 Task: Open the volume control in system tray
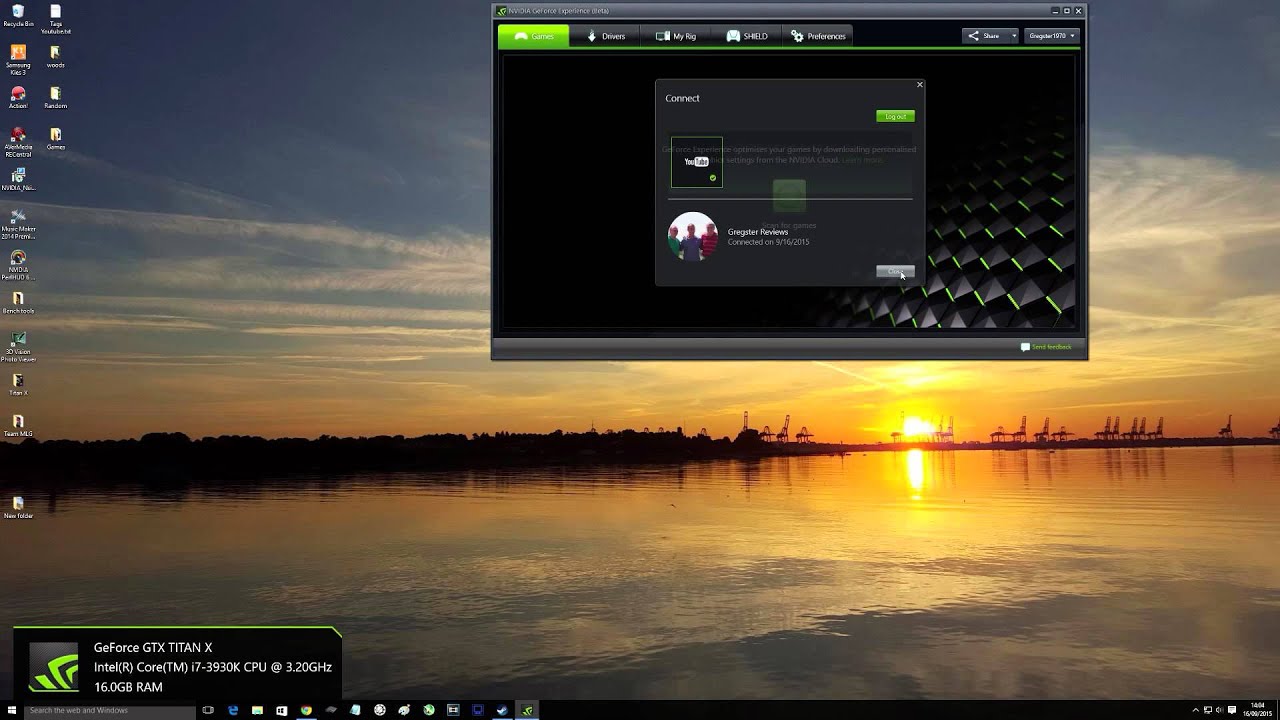click(1219, 710)
